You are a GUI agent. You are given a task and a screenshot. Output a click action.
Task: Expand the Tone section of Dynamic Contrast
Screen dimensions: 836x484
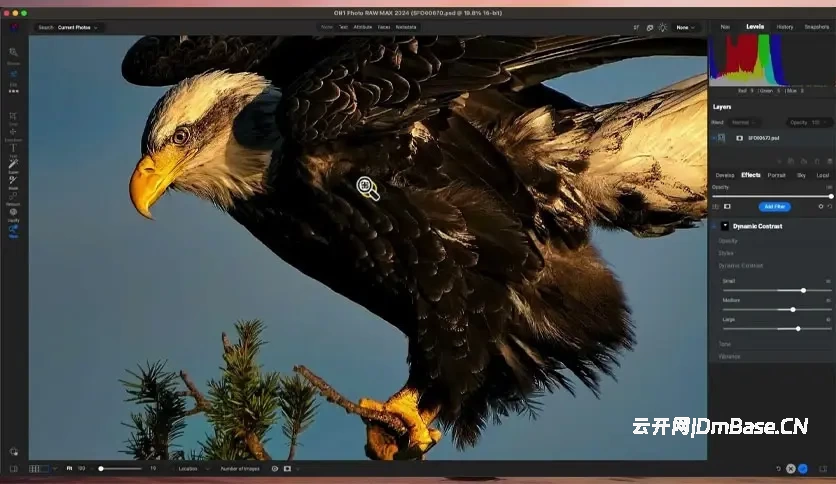click(725, 344)
